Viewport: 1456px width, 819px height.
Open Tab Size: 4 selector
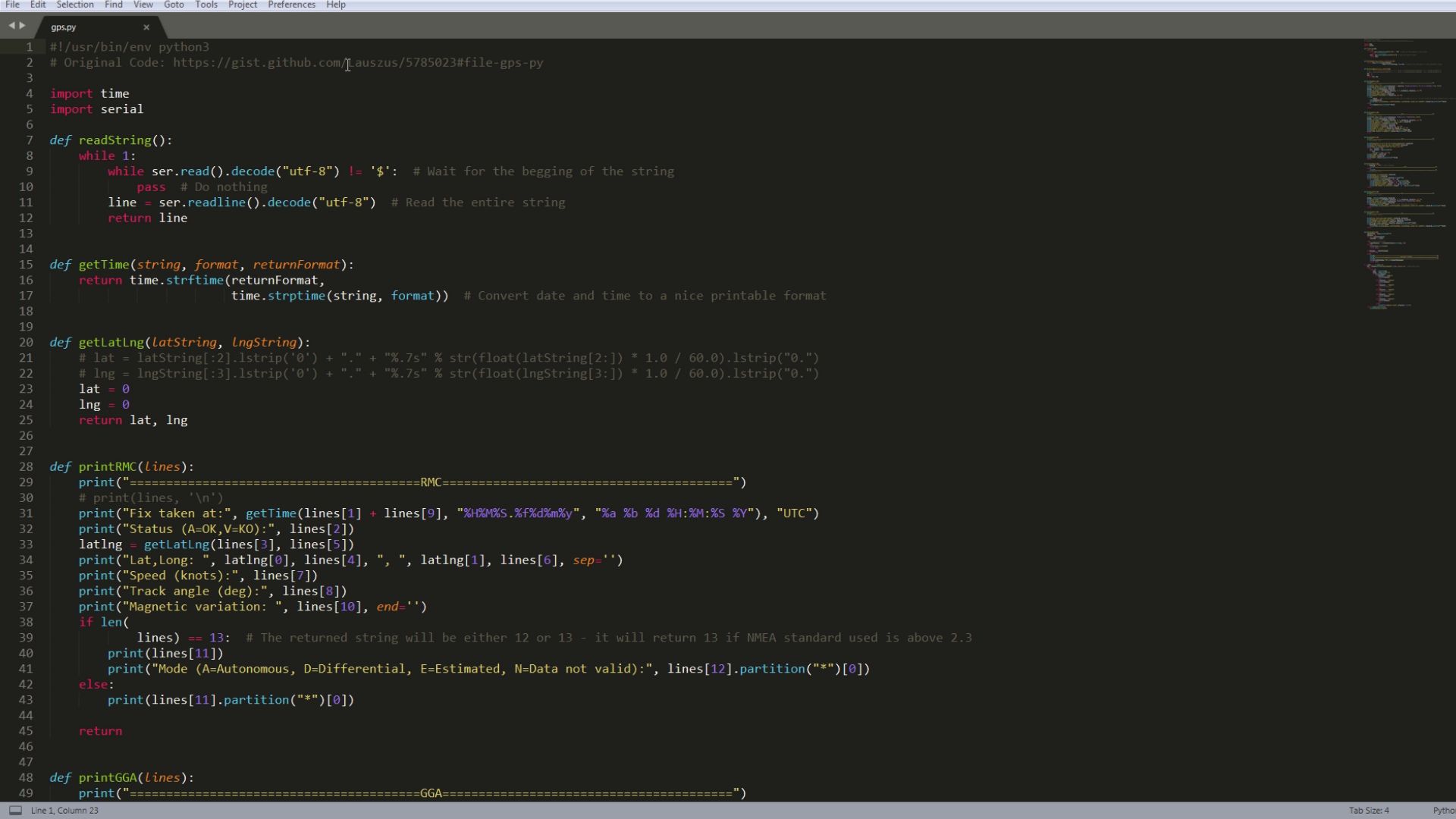click(x=1369, y=810)
